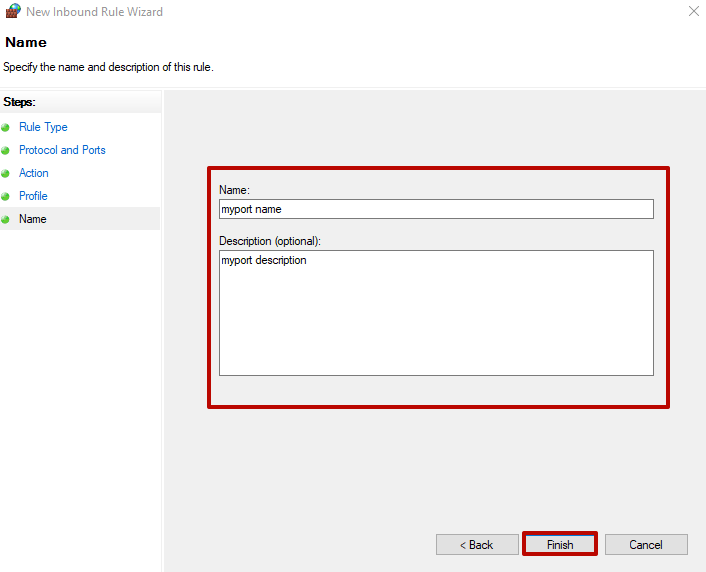Viewport: 706px width, 572px height.
Task: Click the green bullet beside Action
Action: click(5, 173)
